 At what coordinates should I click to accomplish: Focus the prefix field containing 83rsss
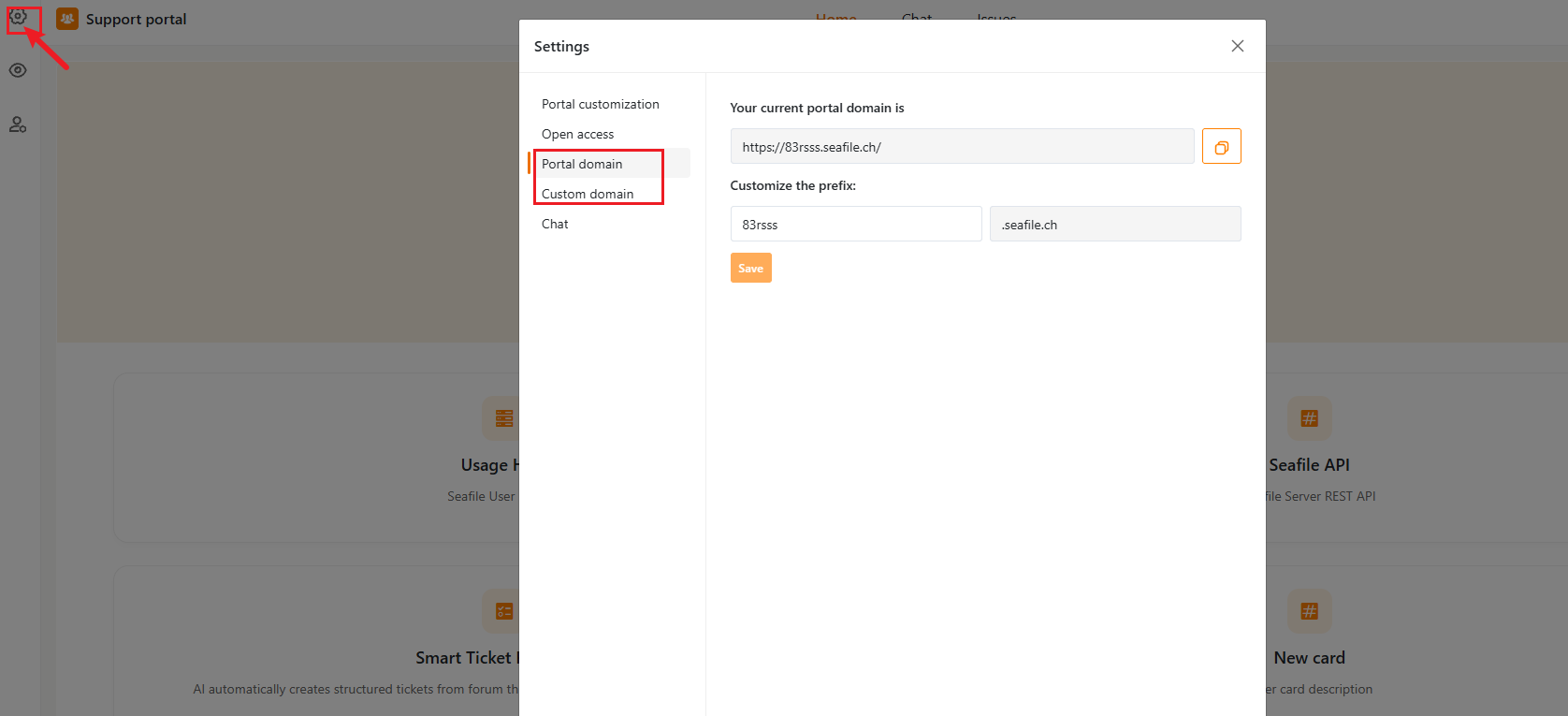point(856,224)
